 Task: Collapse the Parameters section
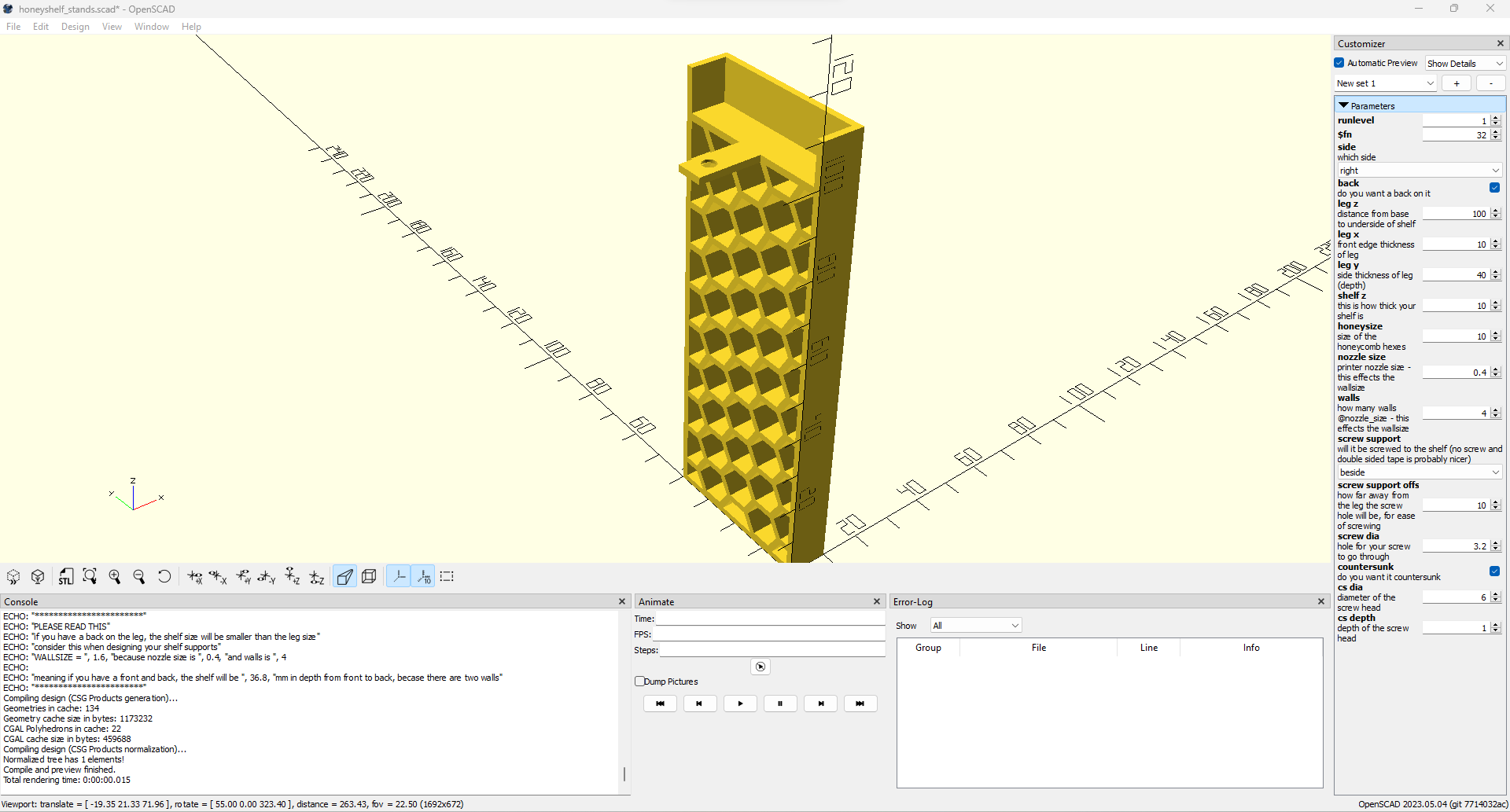(x=1344, y=105)
